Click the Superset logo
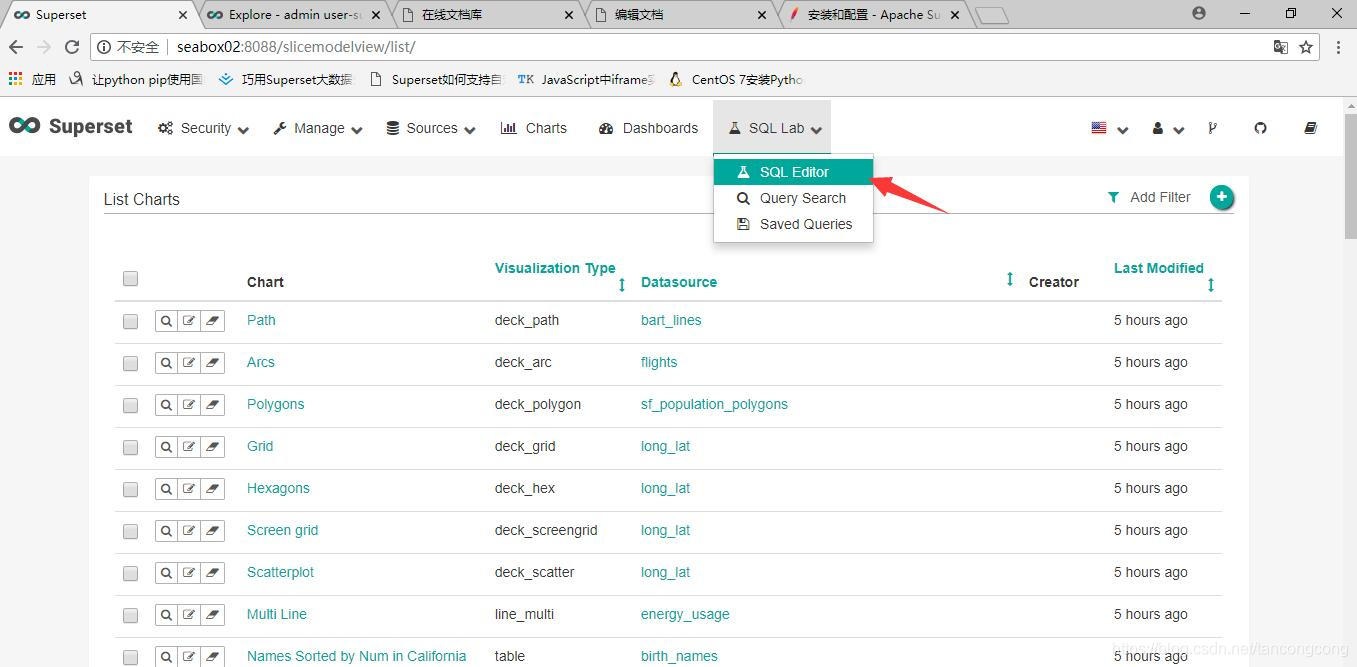This screenshot has width=1357, height=667. pyautogui.click(x=71, y=127)
